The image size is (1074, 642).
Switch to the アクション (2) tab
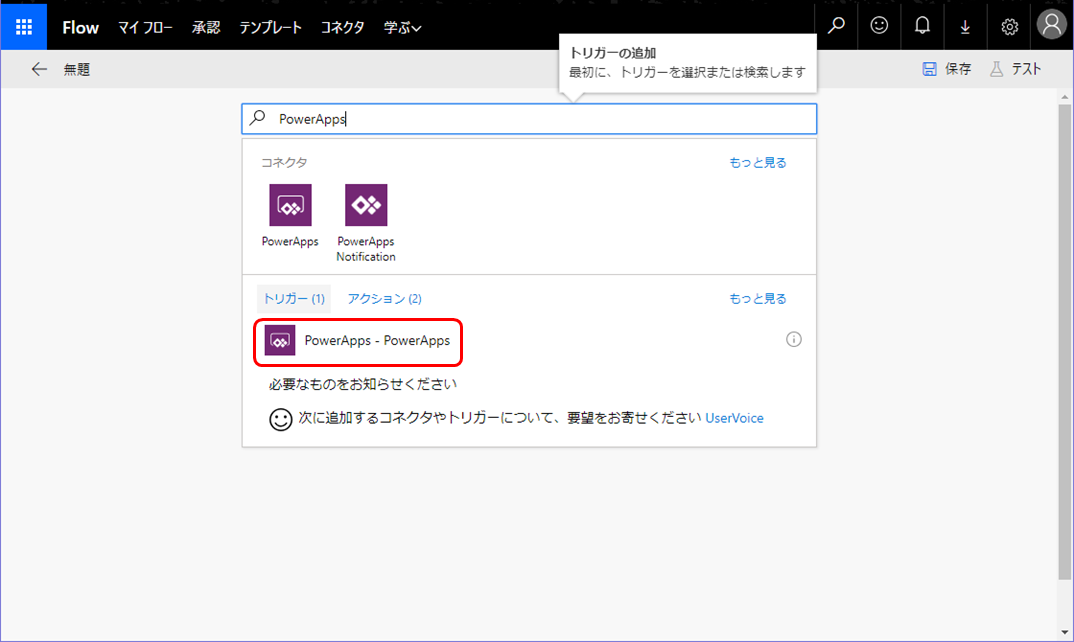[385, 298]
